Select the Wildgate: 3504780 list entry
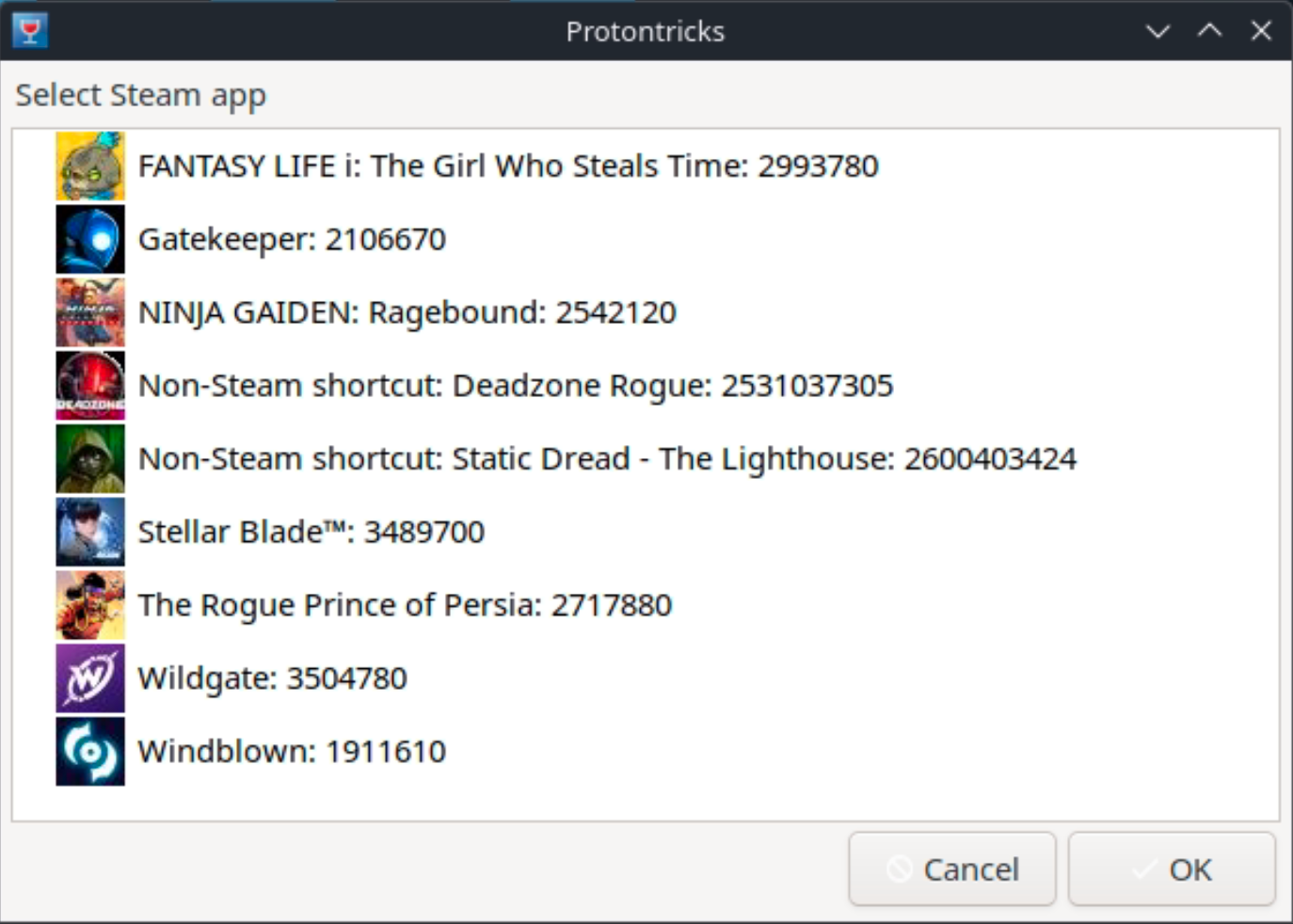This screenshot has width=1293, height=924. (272, 678)
